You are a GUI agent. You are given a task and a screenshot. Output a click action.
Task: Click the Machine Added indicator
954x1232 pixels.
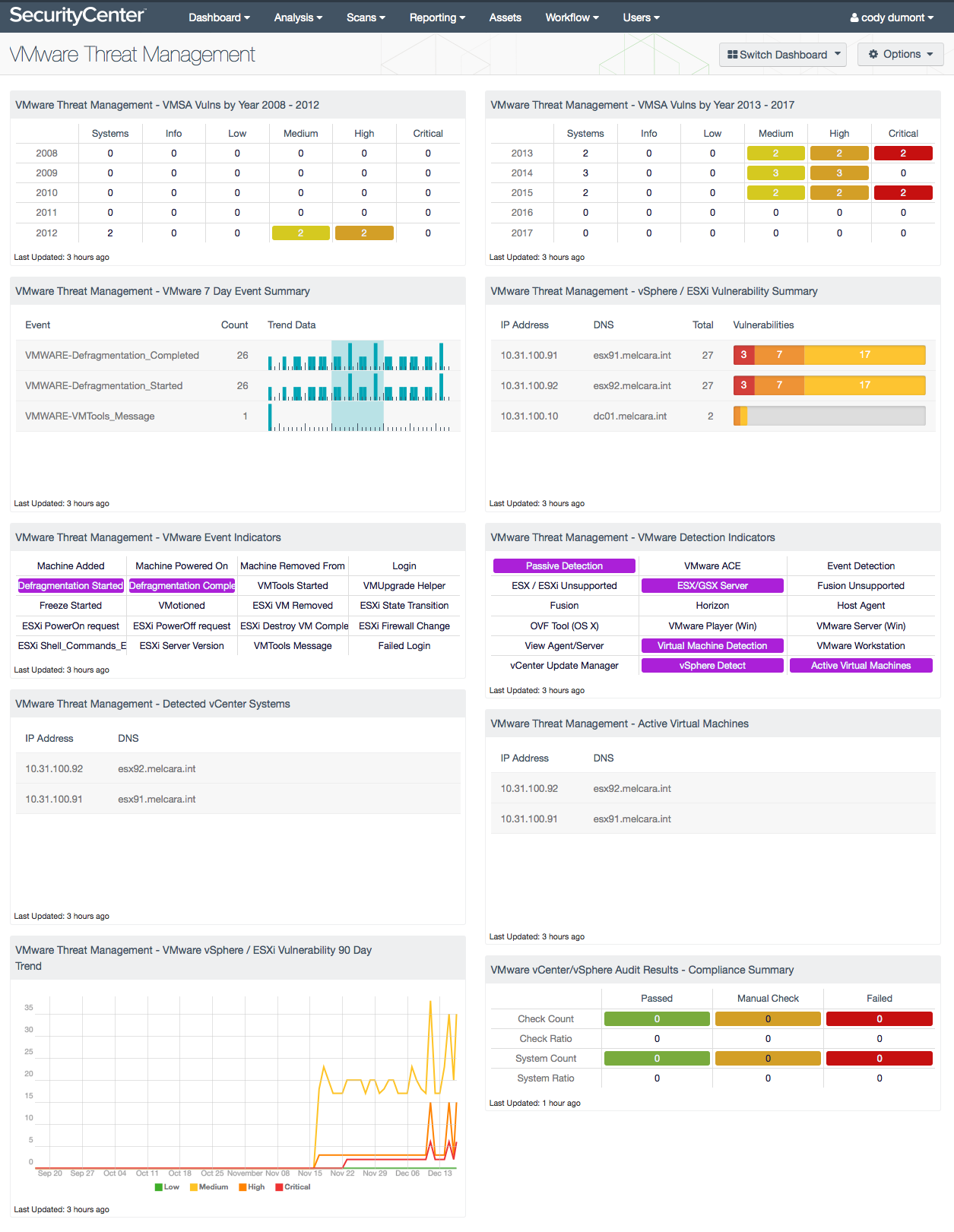pos(71,566)
